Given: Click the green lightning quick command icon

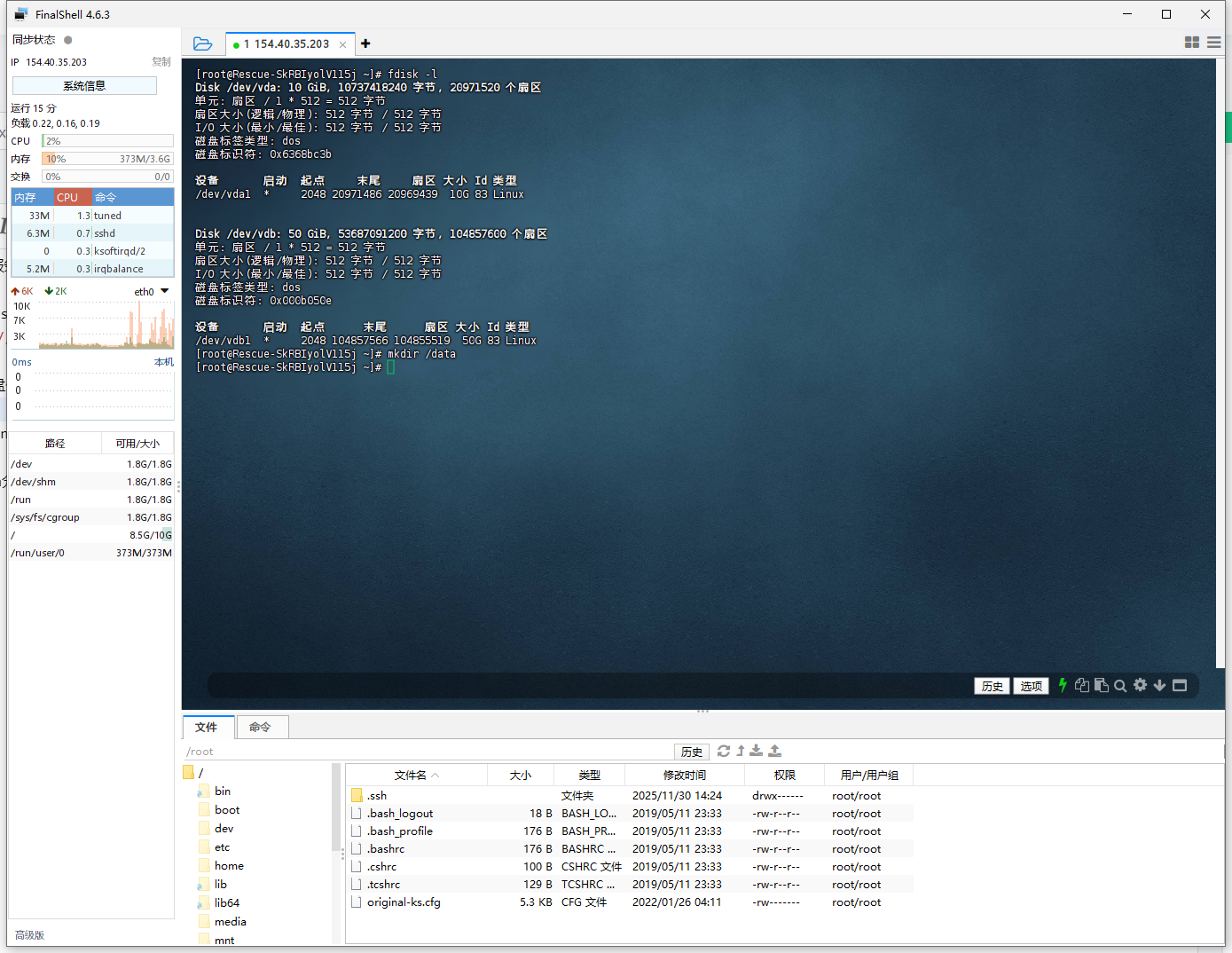Looking at the screenshot, I should 1062,685.
